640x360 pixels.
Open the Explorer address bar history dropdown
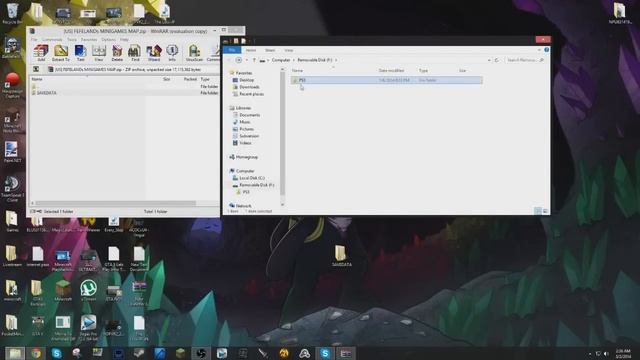pos(489,60)
